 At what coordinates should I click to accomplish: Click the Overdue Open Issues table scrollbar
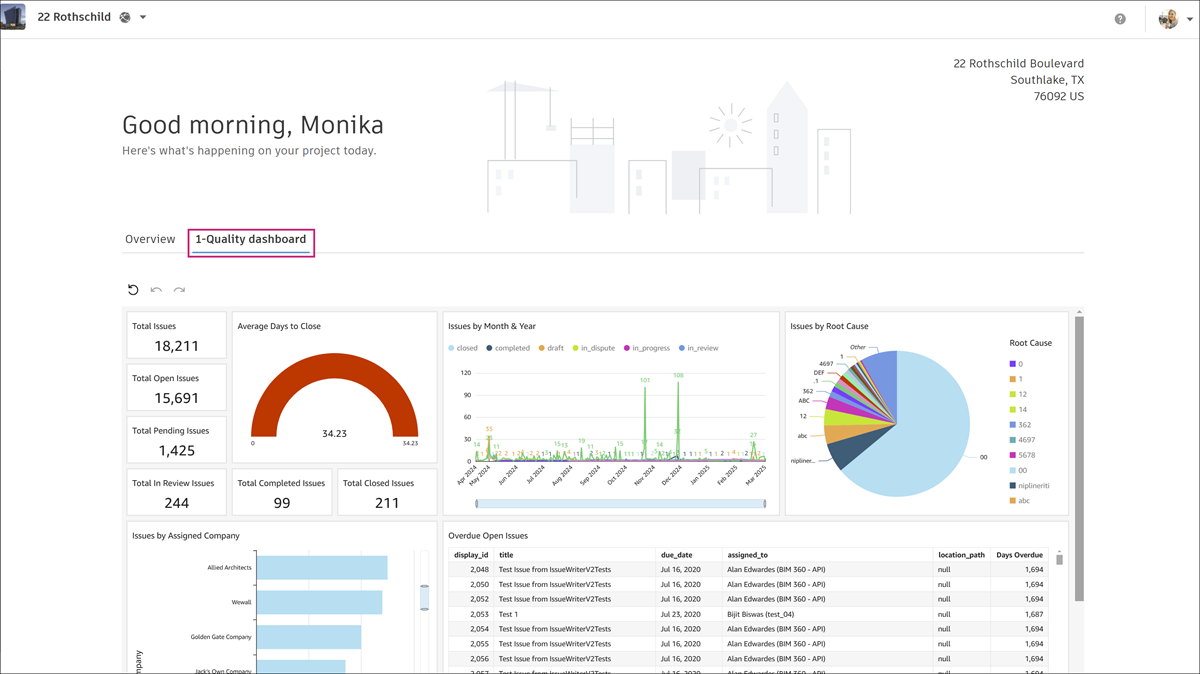(x=1059, y=558)
